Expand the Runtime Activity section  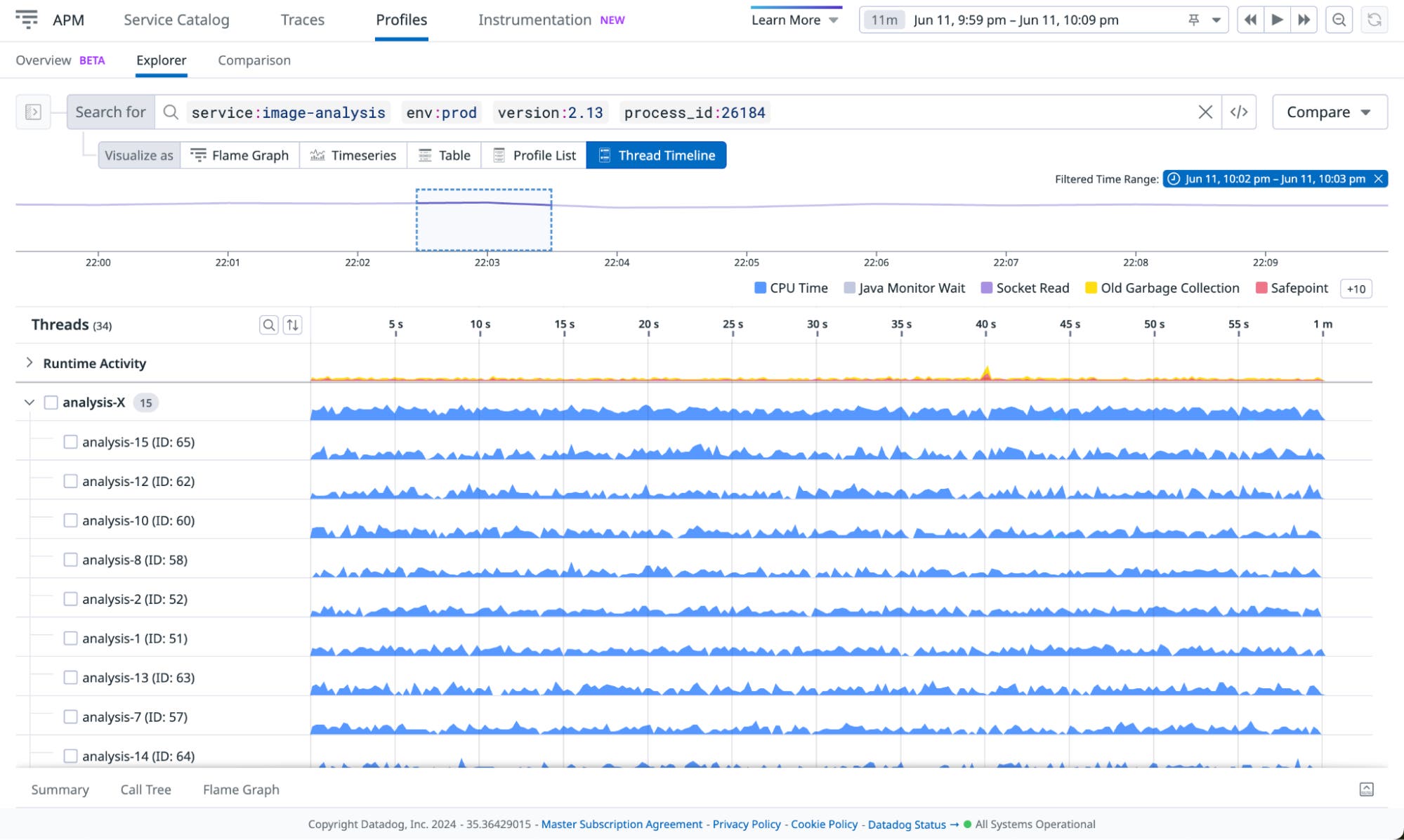pos(29,361)
